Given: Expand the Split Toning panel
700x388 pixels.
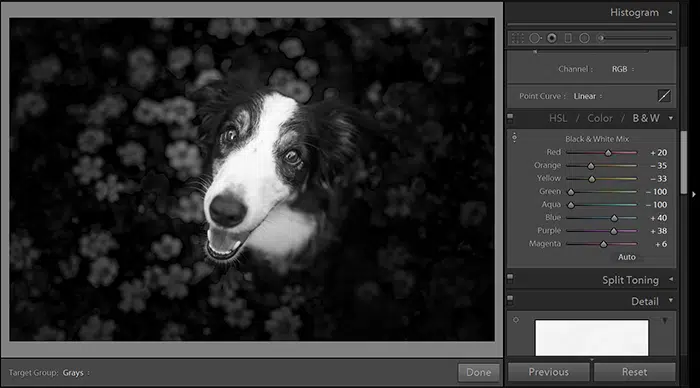Looking at the screenshot, I should pyautogui.click(x=671, y=280).
